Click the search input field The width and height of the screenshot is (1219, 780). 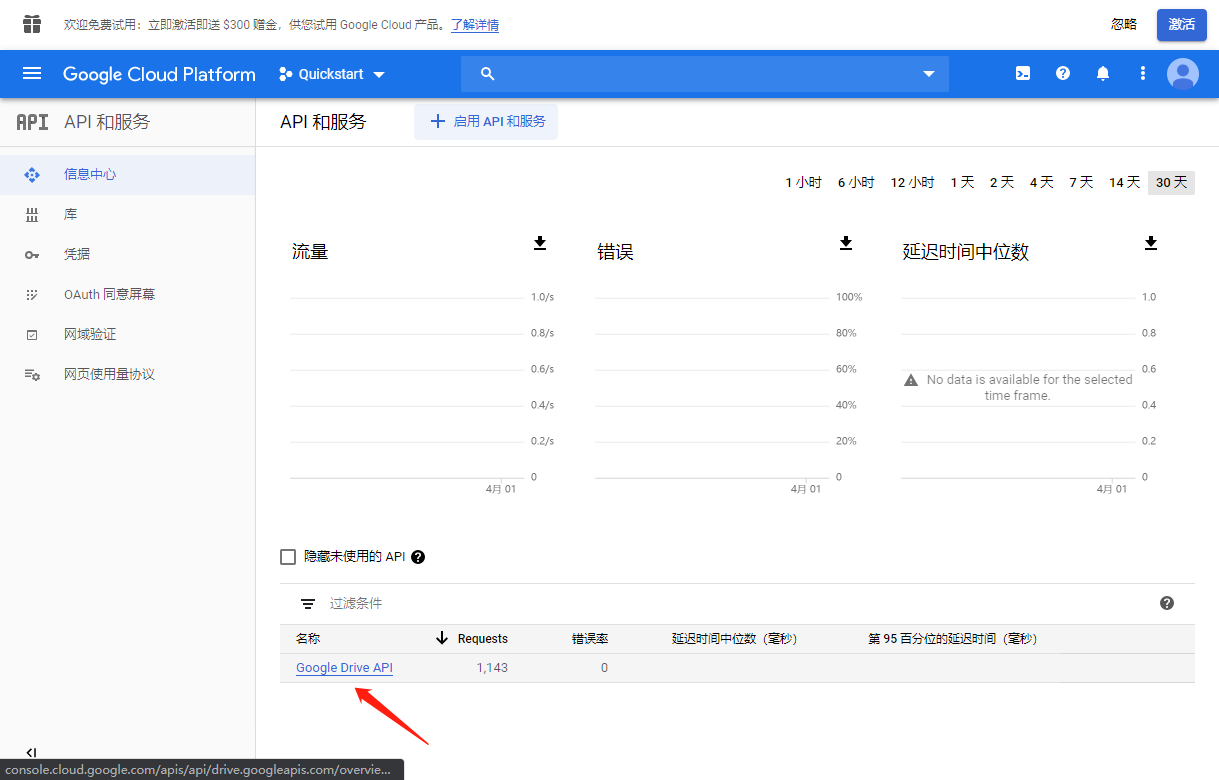[x=705, y=74]
